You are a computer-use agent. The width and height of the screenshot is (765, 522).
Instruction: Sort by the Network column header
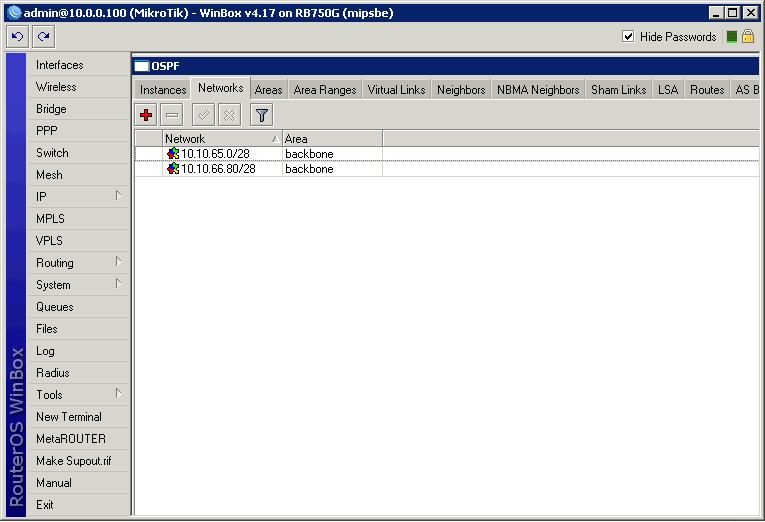point(222,139)
